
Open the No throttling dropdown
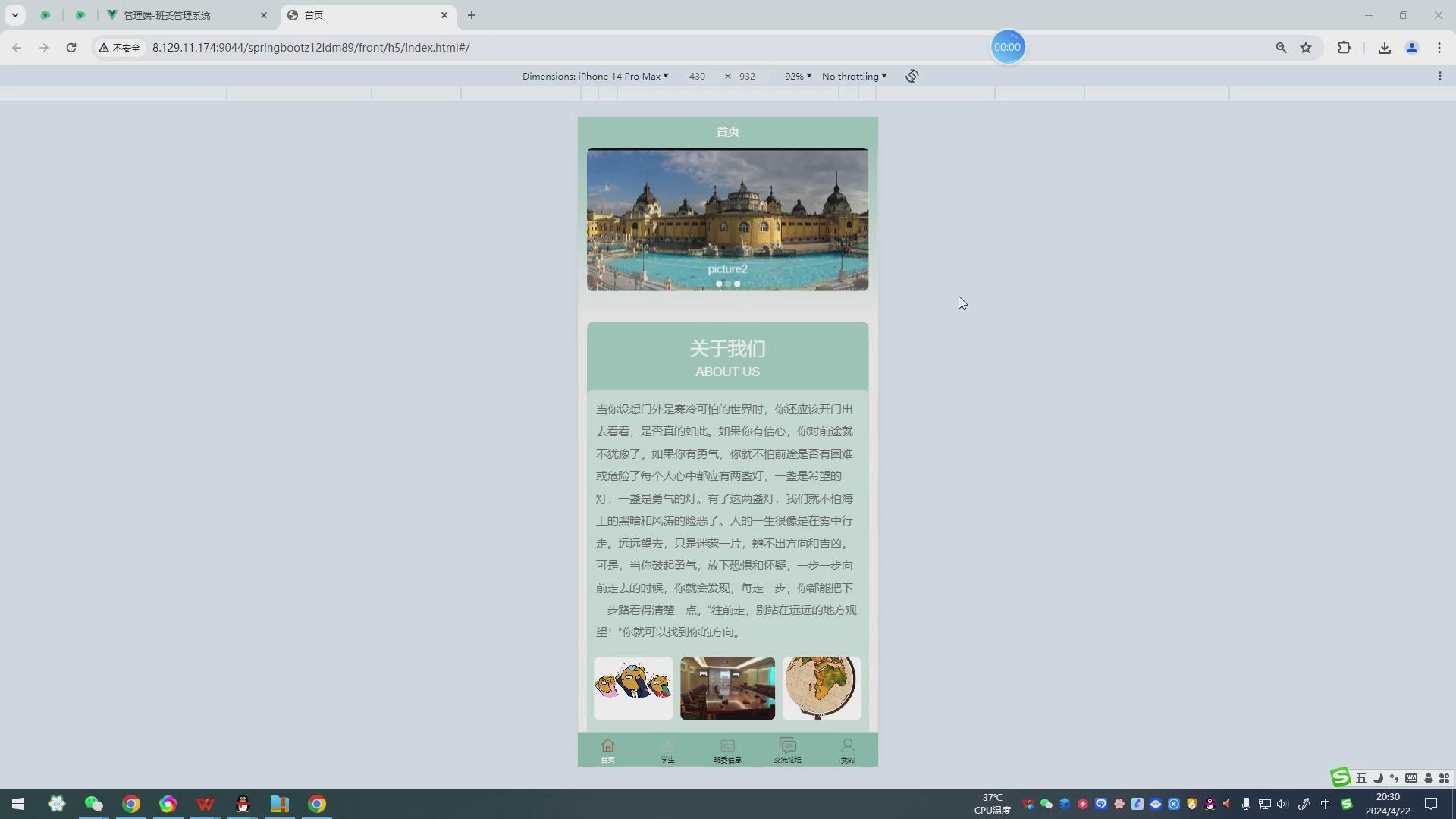853,76
